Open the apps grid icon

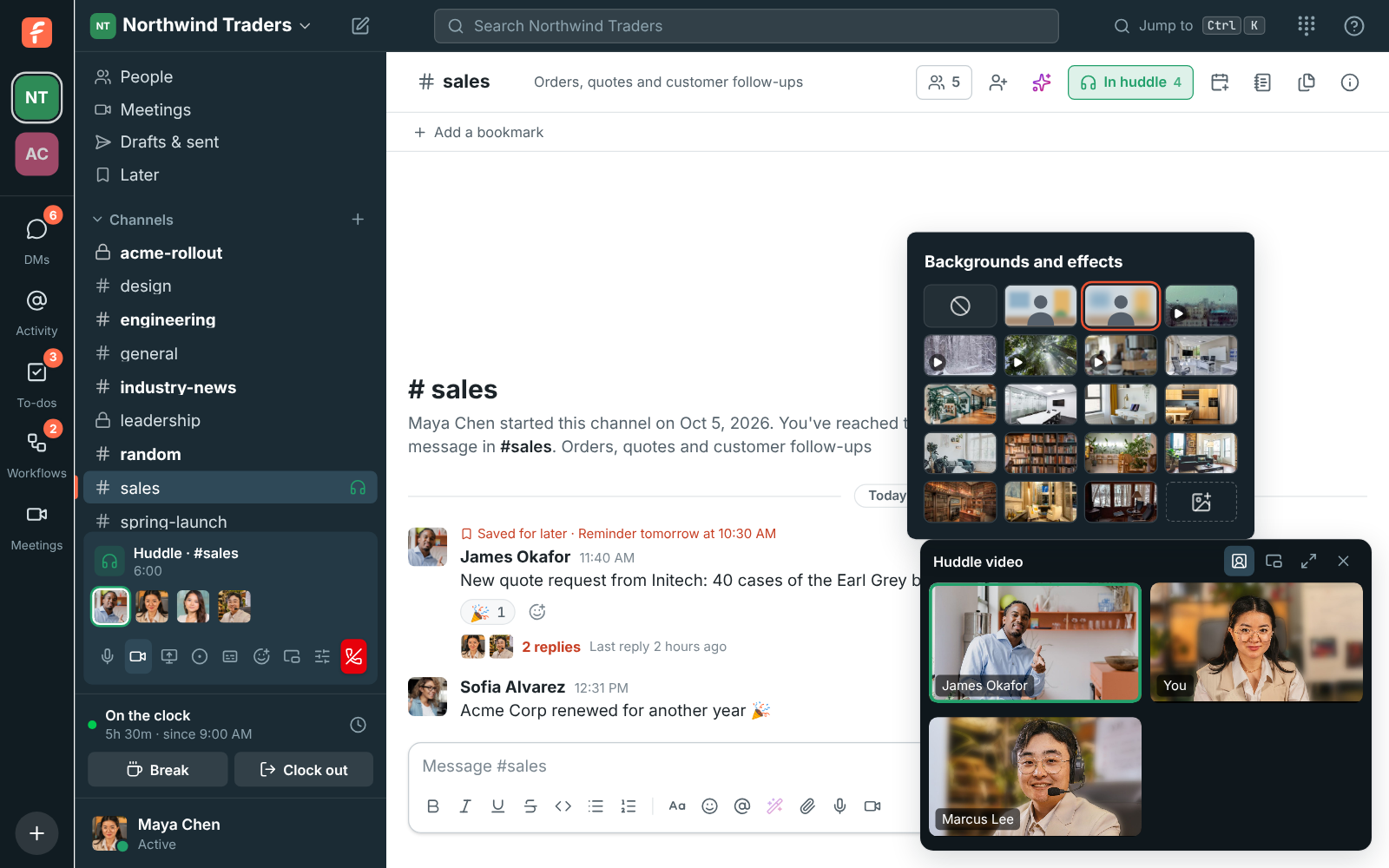(1307, 25)
